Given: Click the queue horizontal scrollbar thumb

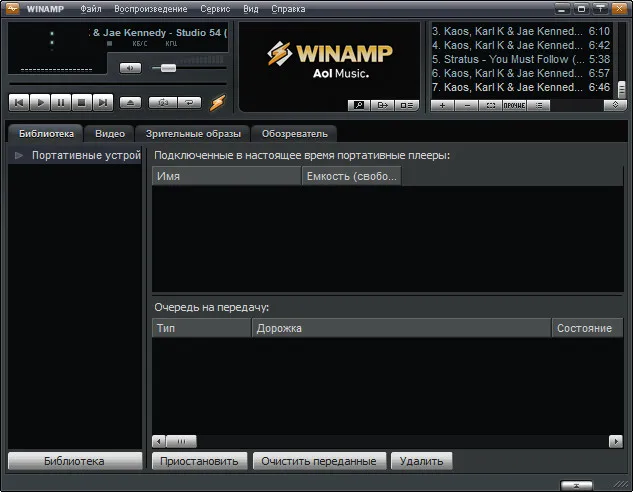Looking at the screenshot, I should pyautogui.click(x=181, y=442).
